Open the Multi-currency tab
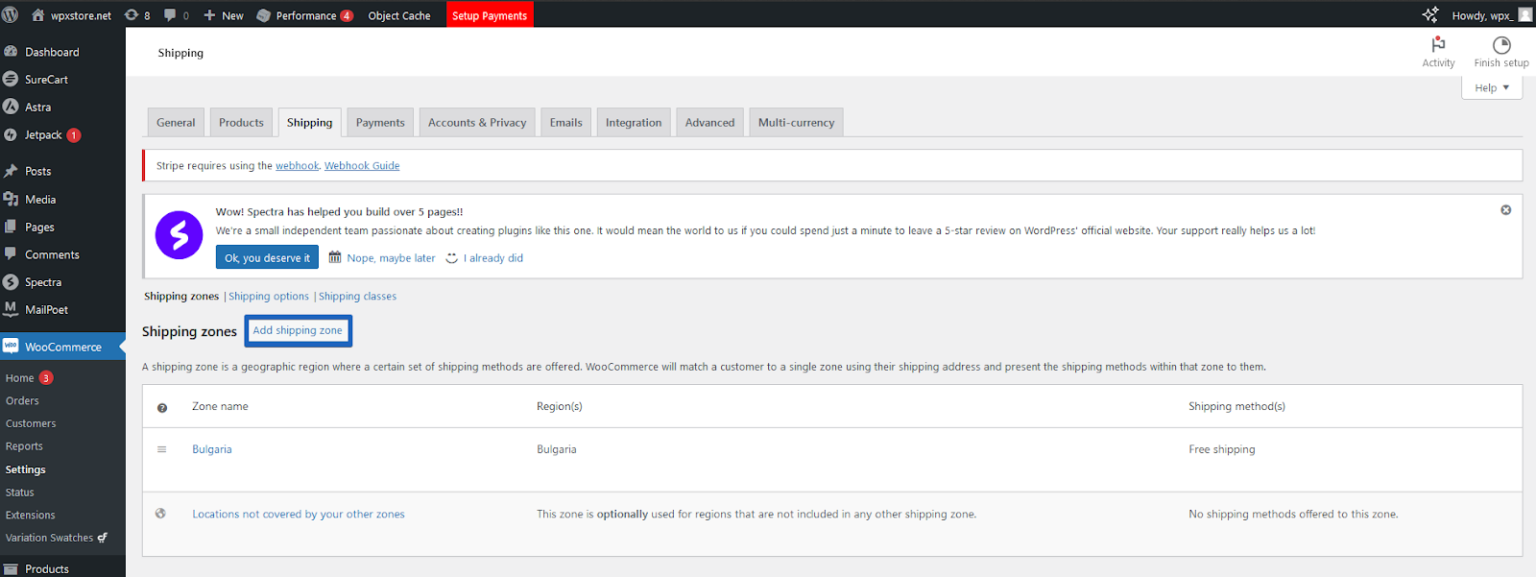Screen dimensions: 1536x577 [795, 123]
